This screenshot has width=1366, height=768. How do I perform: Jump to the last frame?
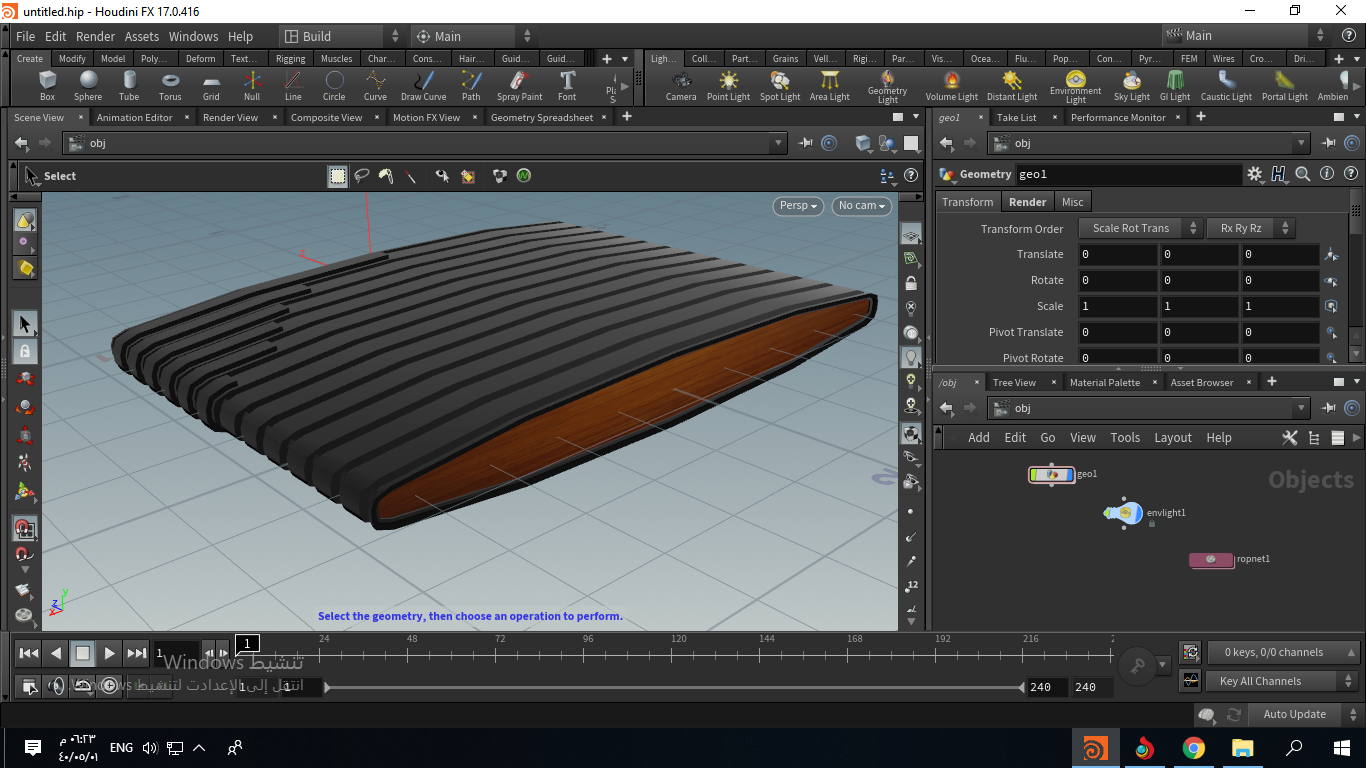tap(137, 653)
